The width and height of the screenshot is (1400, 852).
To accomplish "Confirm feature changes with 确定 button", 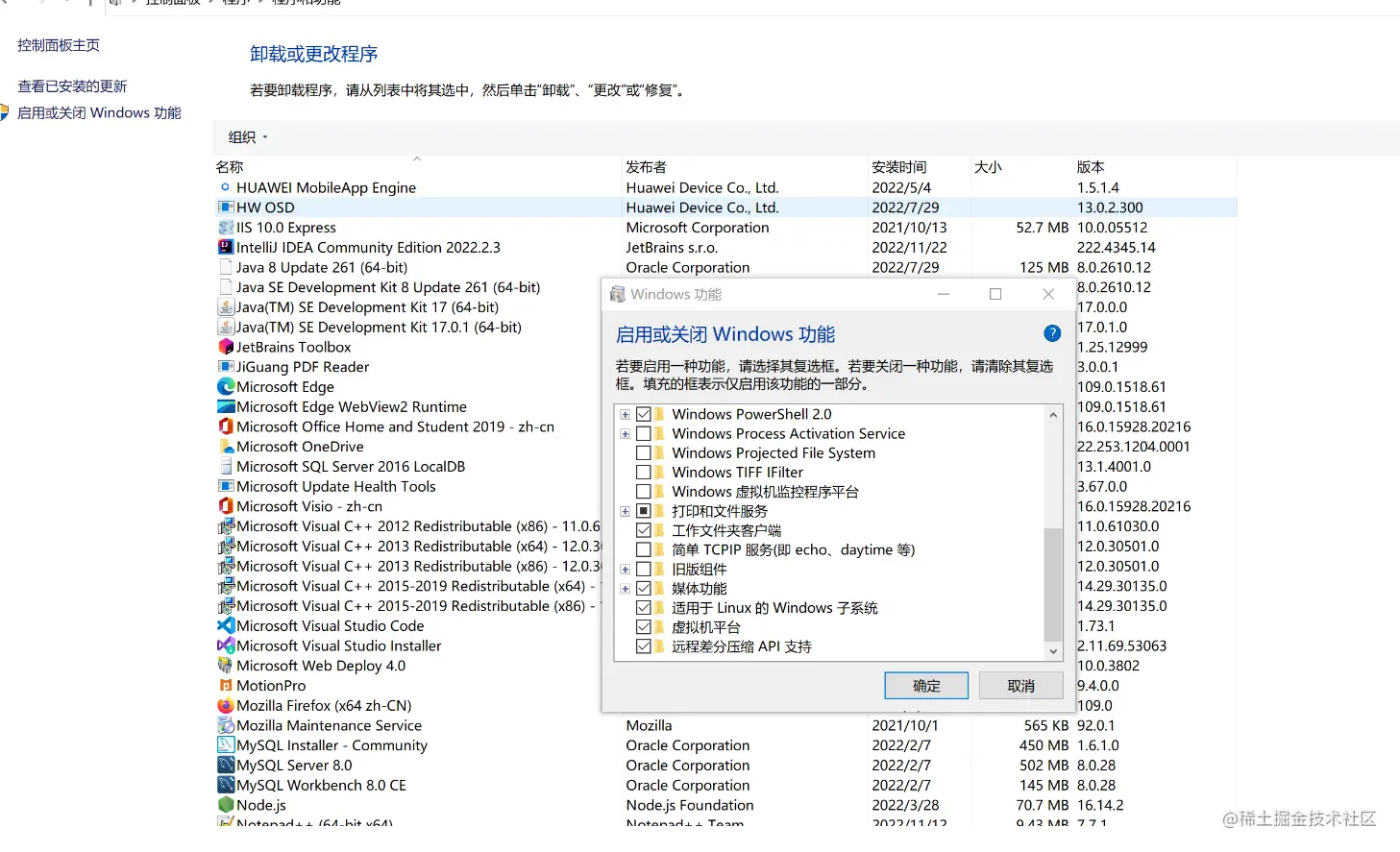I will 926,686.
